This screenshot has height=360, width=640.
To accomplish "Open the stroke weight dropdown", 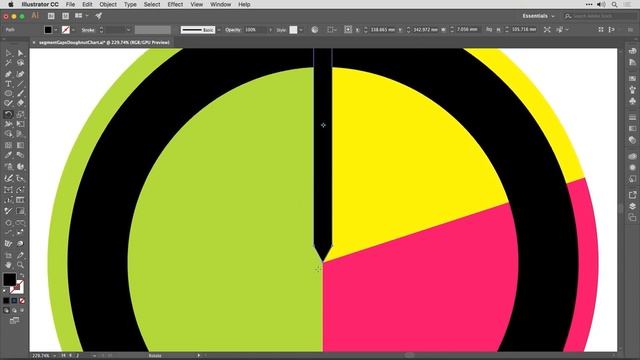I will [128, 30].
